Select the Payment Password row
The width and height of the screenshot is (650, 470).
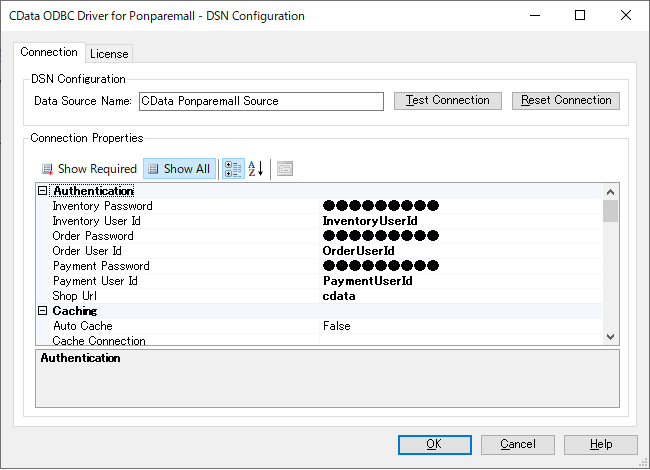pyautogui.click(x=326, y=266)
